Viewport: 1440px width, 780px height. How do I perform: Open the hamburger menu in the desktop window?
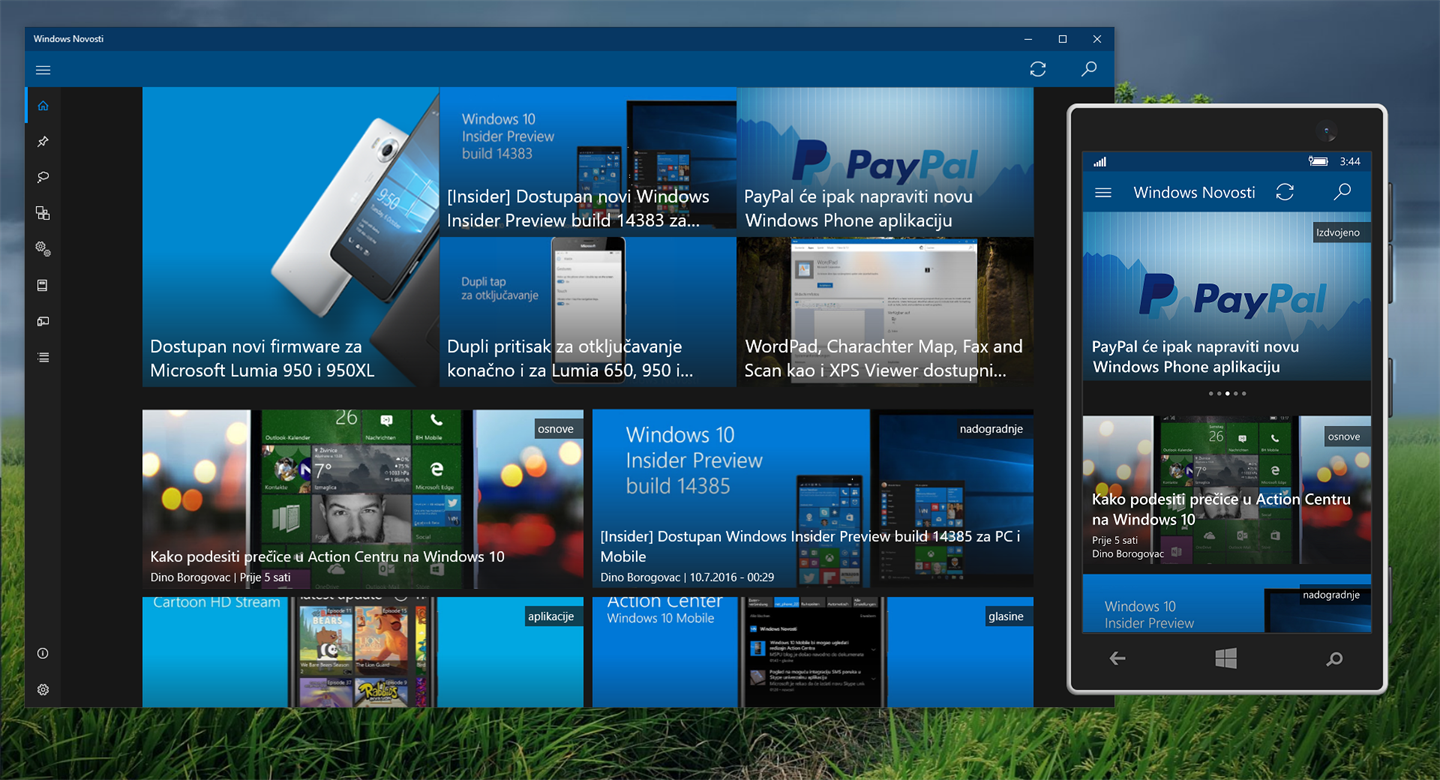(x=43, y=70)
